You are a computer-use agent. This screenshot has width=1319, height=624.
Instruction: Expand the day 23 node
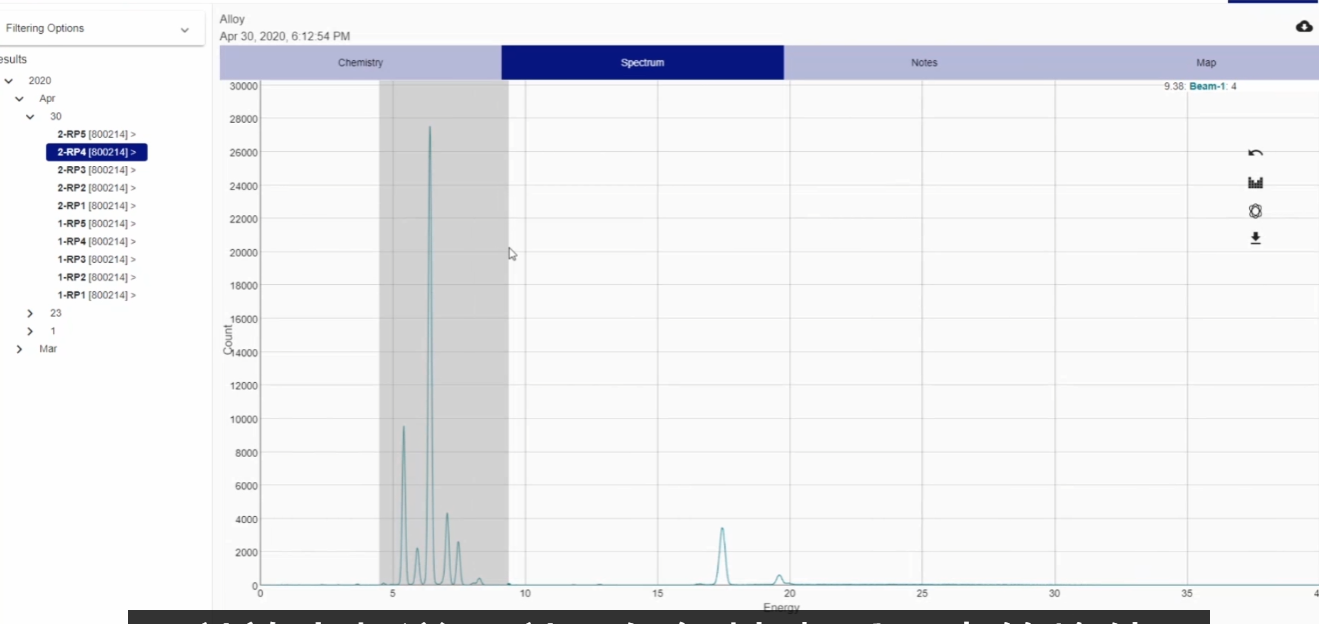(x=30, y=313)
